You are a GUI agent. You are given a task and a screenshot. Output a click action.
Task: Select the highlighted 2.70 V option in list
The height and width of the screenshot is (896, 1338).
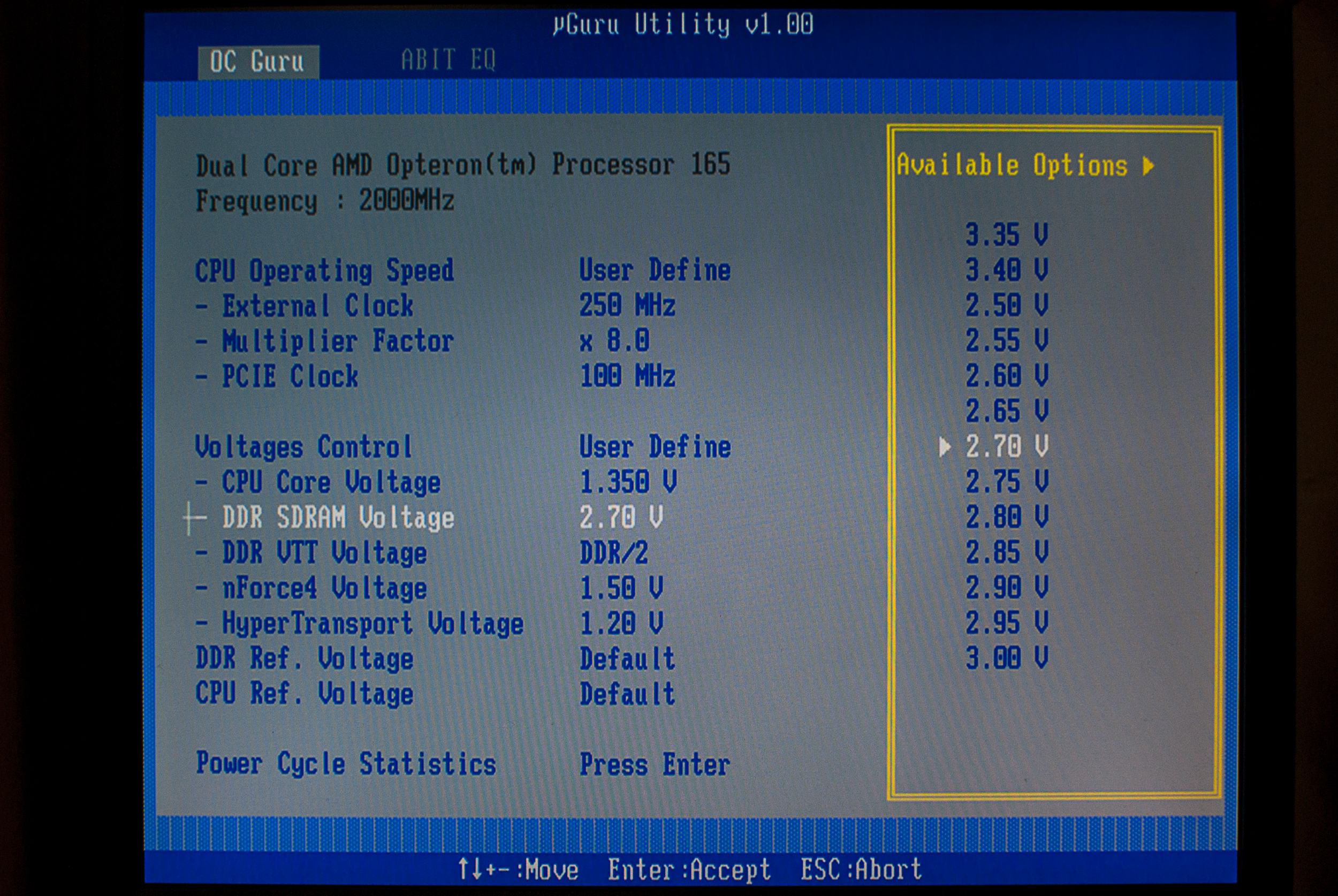pyautogui.click(x=1007, y=446)
